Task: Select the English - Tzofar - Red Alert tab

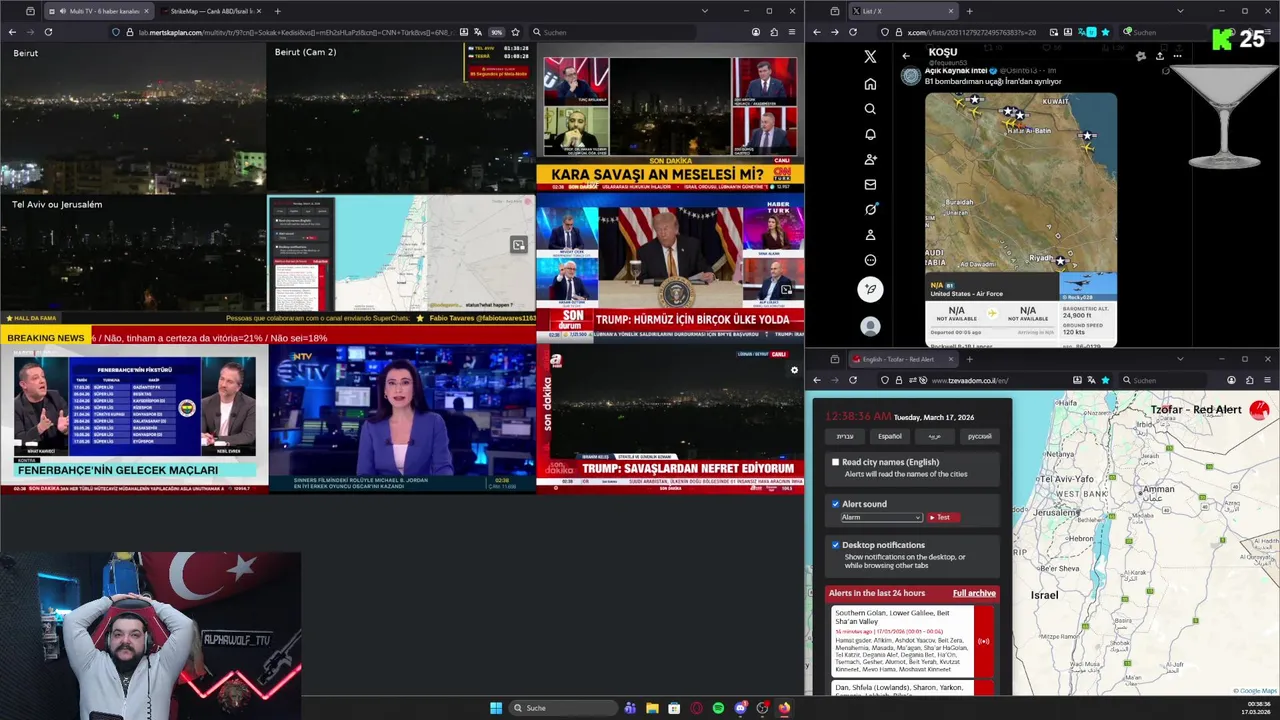Action: pyautogui.click(x=903, y=359)
